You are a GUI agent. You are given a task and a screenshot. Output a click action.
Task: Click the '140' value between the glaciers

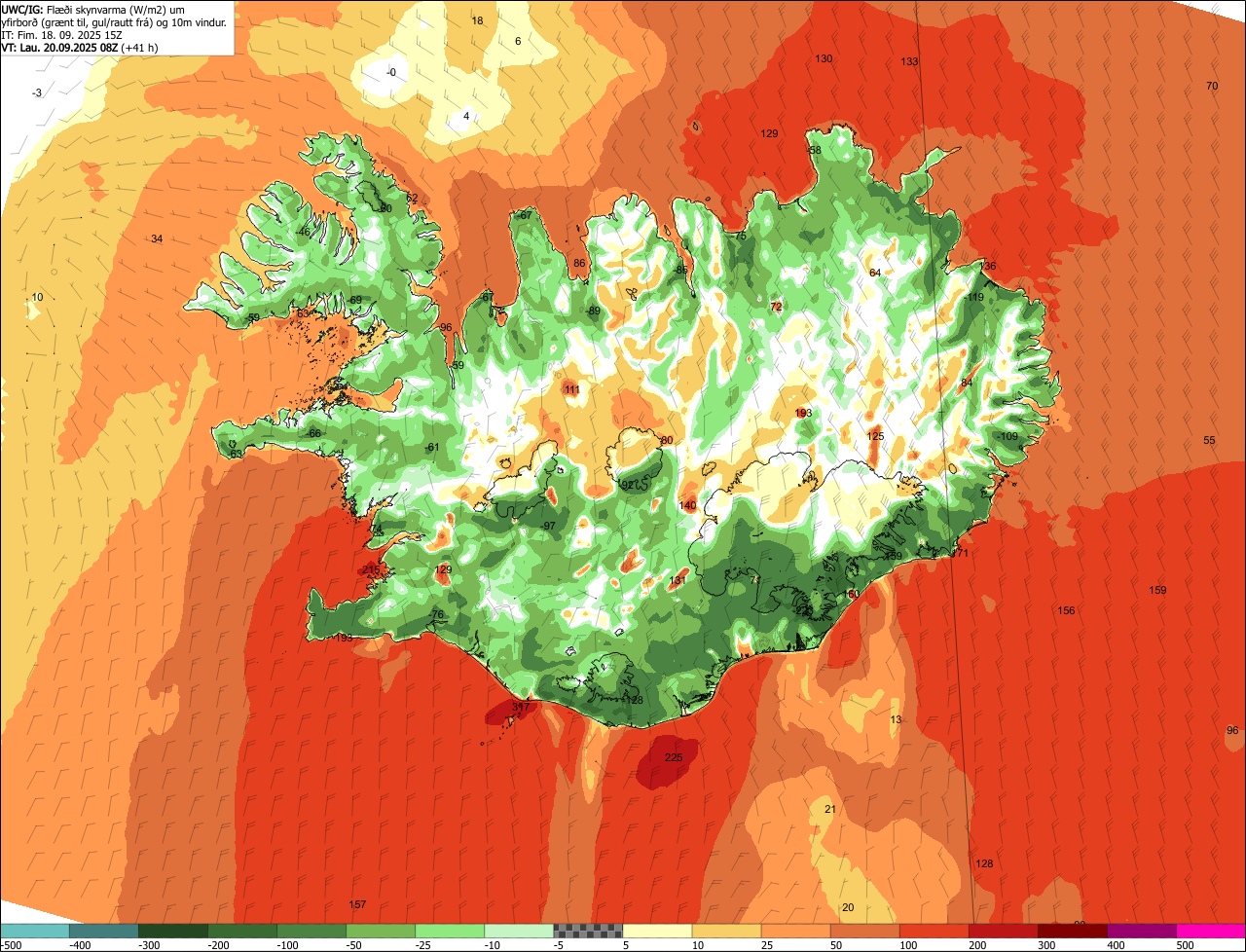(688, 505)
